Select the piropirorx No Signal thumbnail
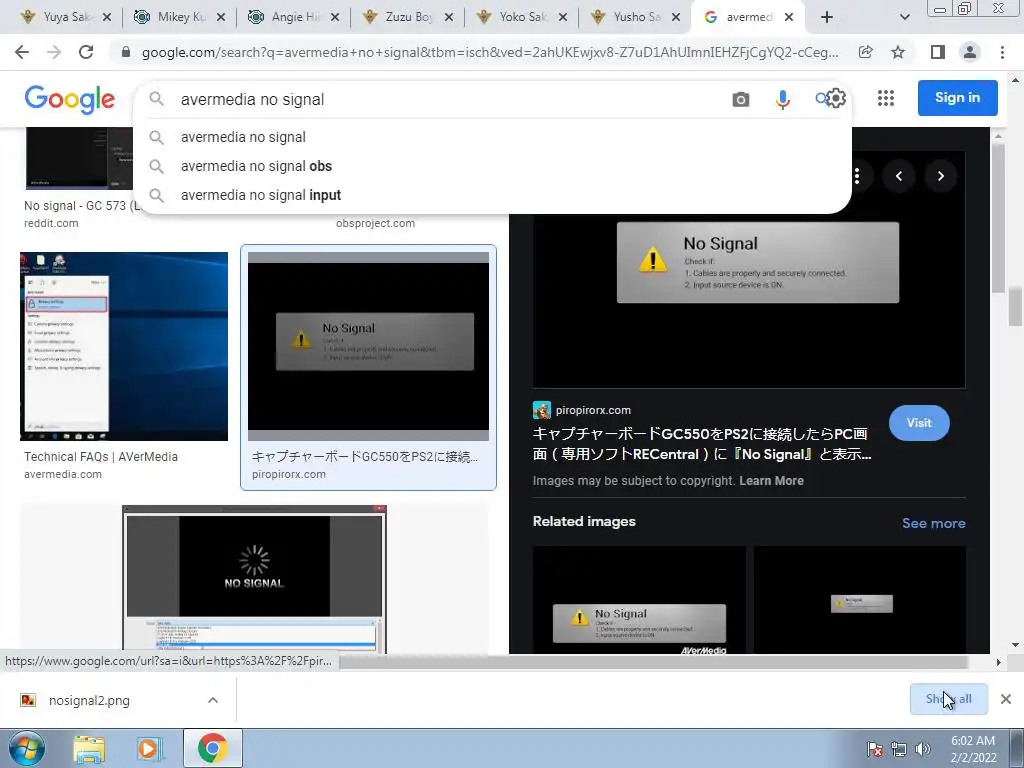 (368, 346)
